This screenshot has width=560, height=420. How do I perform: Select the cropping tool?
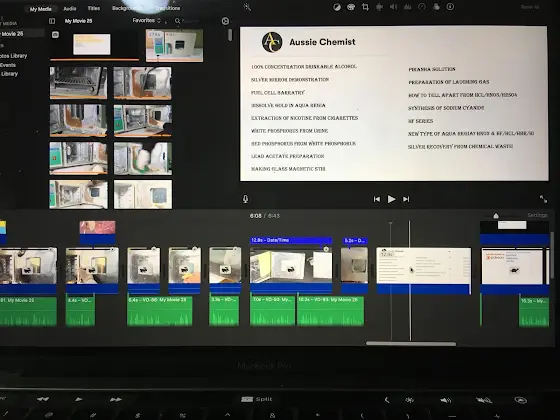click(365, 7)
